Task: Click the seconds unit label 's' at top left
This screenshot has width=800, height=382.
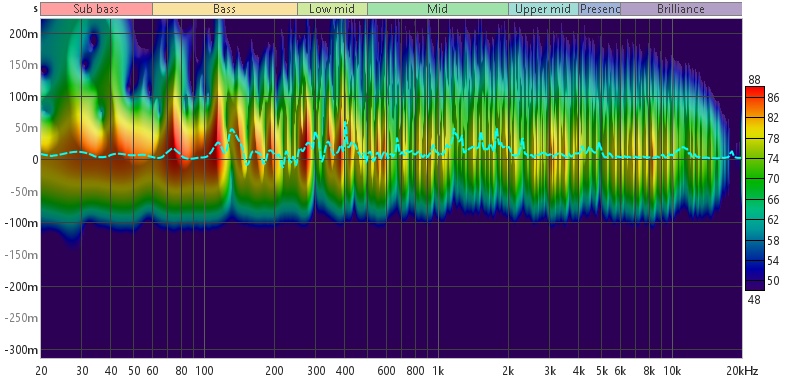Action: tap(35, 9)
